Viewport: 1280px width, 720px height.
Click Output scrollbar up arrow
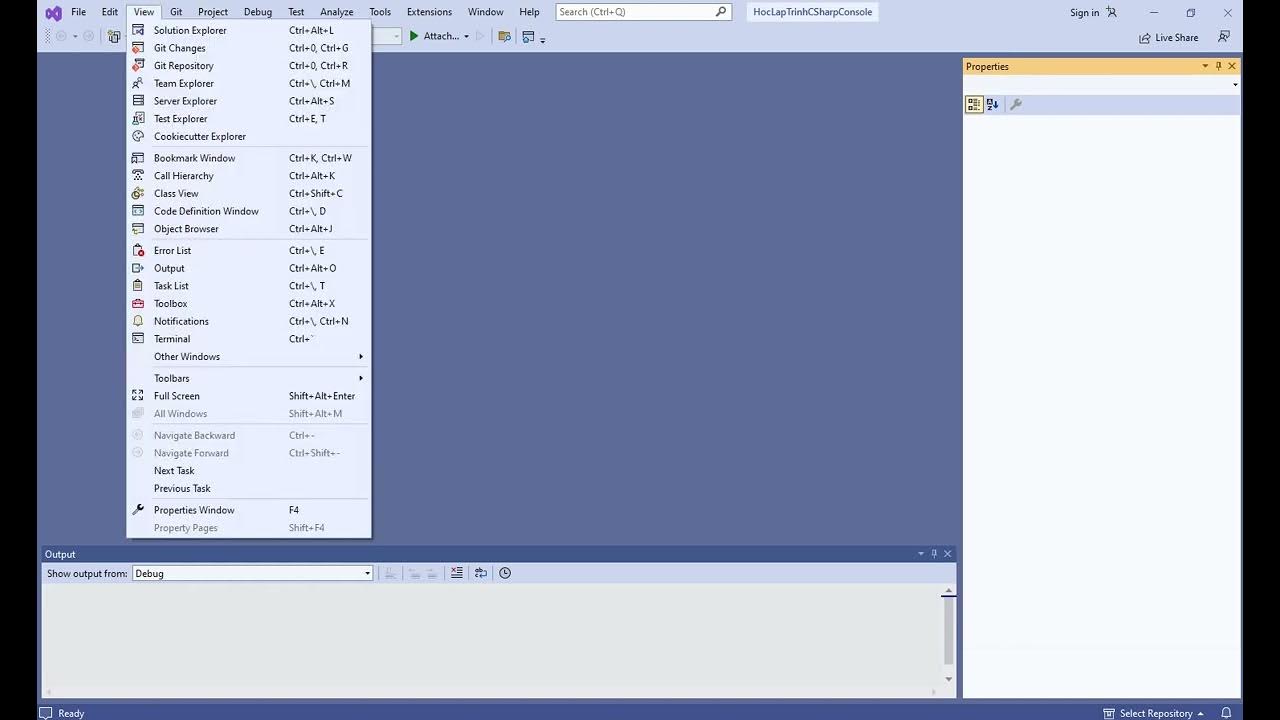pyautogui.click(x=949, y=592)
